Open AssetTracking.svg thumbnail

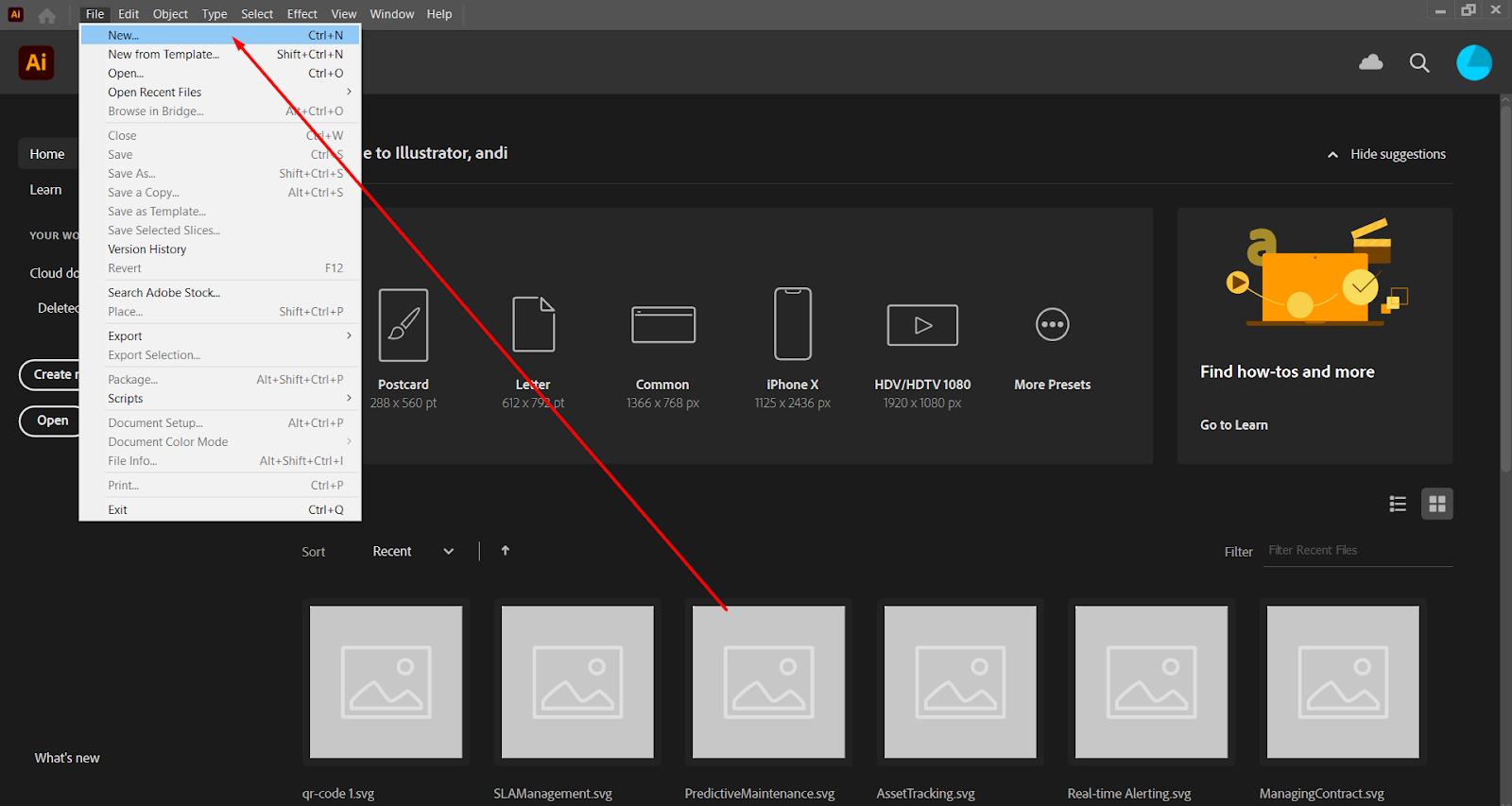[960, 682]
